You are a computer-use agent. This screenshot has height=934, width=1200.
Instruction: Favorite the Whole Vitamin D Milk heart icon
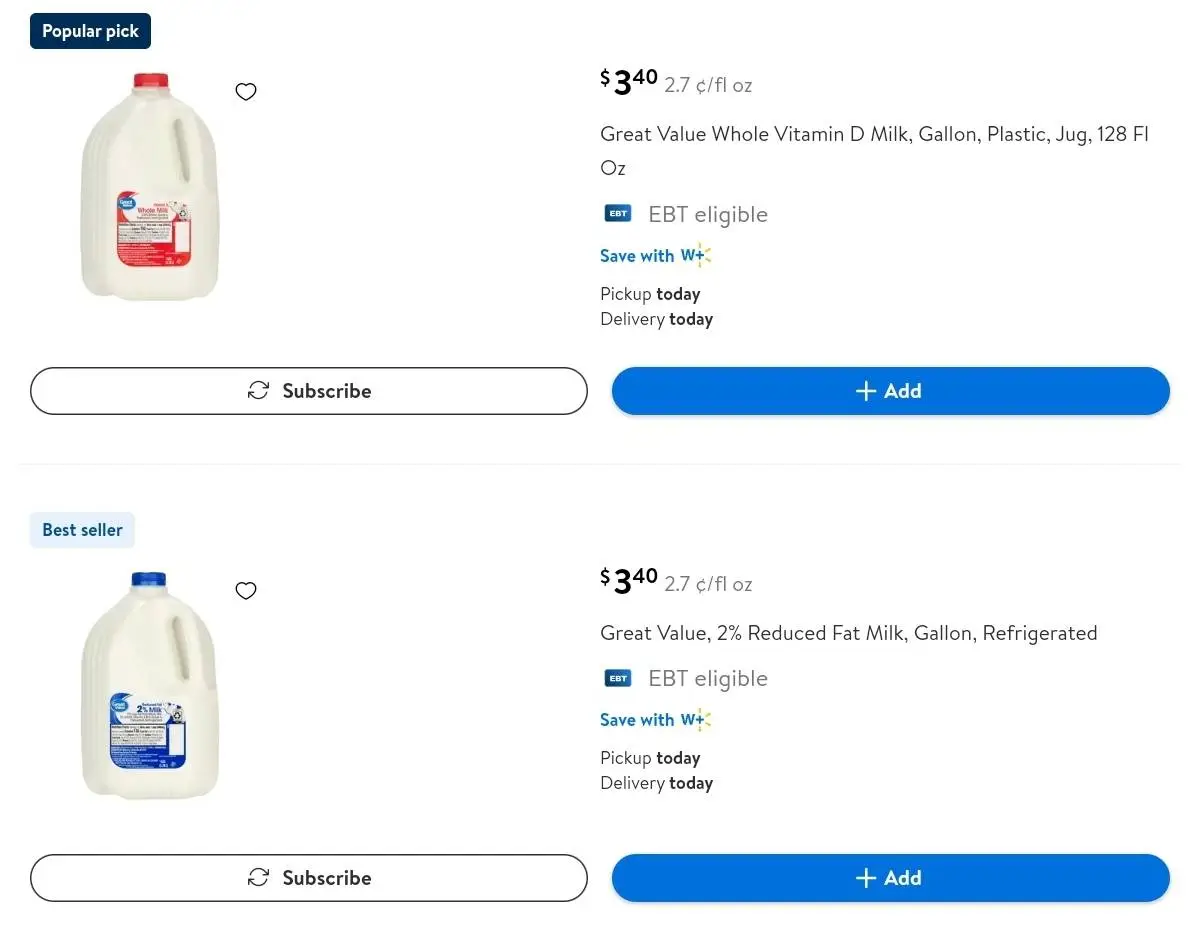point(246,92)
